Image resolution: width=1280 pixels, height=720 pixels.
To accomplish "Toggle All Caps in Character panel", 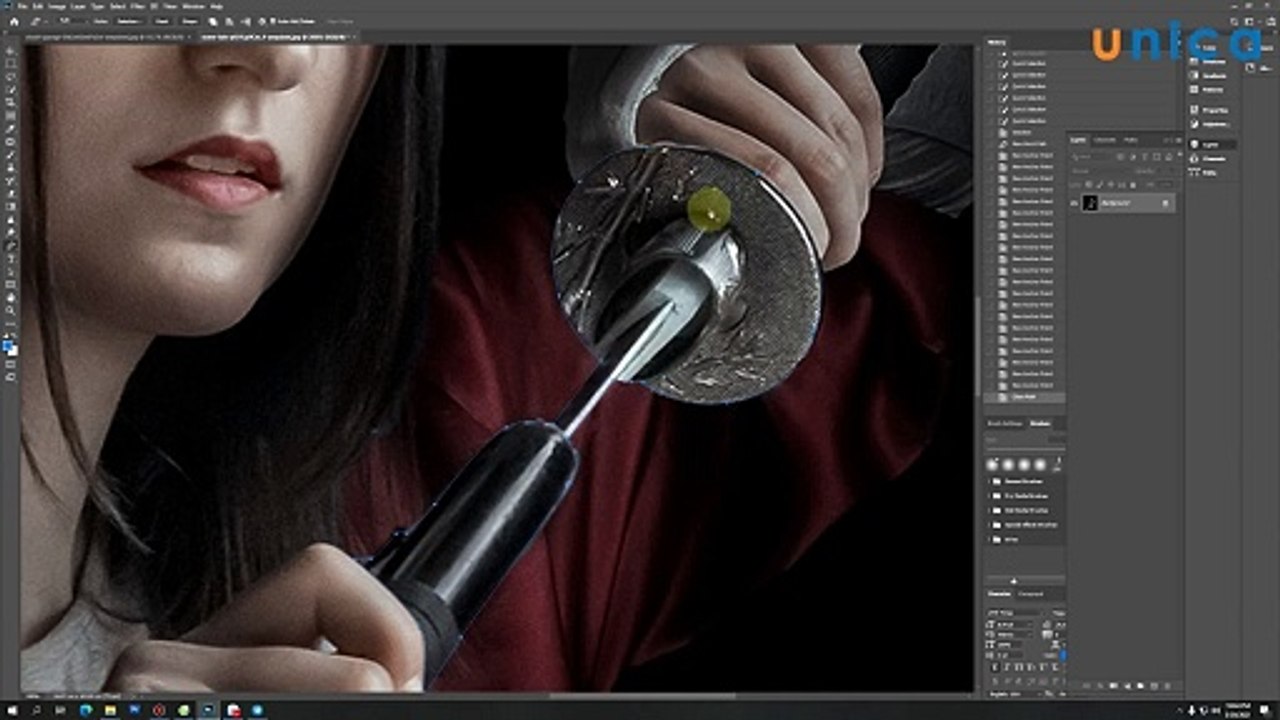I will point(1019,667).
